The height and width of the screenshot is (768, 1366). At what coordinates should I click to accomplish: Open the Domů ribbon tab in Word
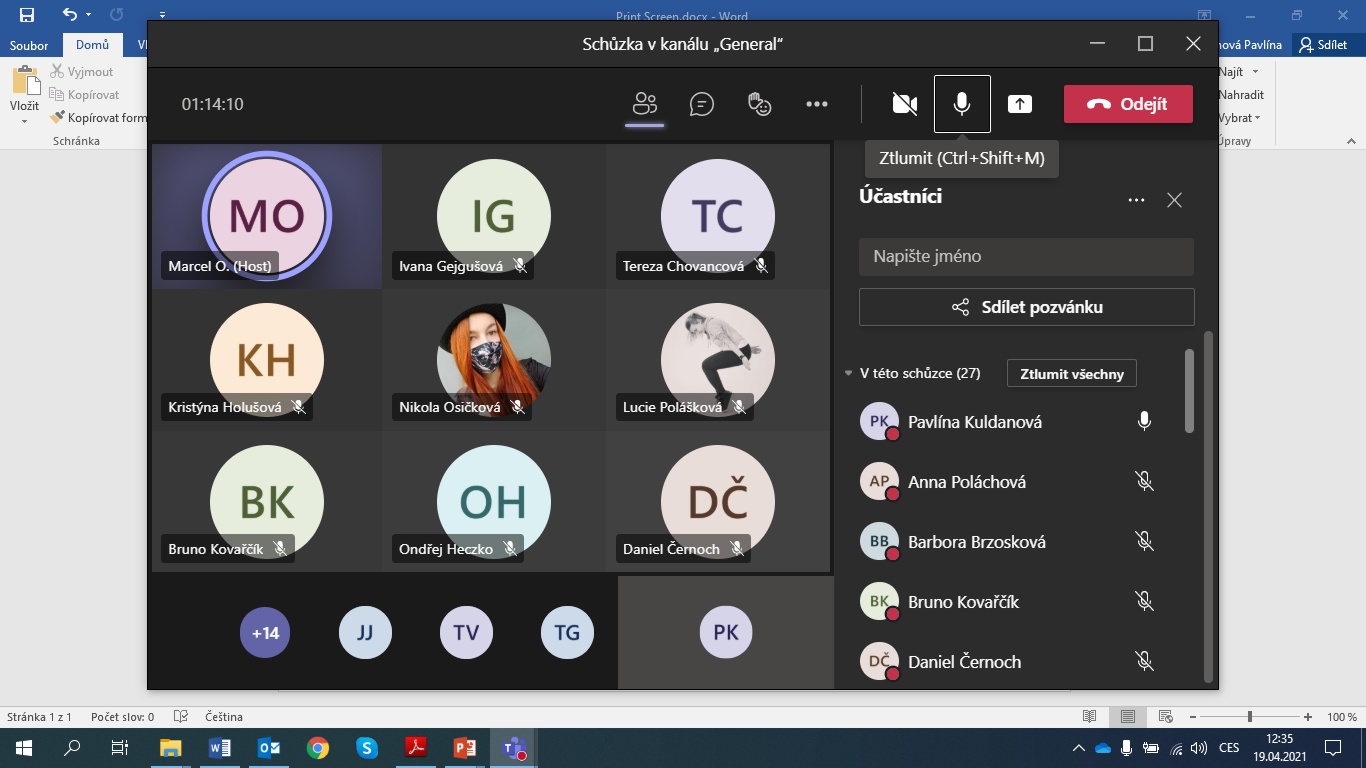[x=92, y=45]
